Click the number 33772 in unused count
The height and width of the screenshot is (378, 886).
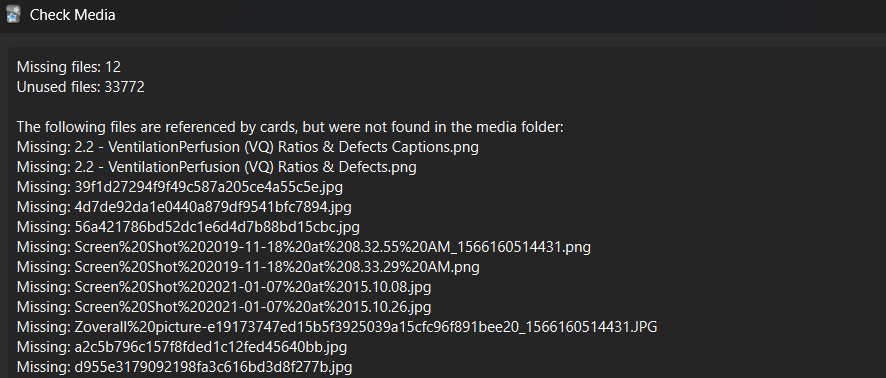point(124,87)
